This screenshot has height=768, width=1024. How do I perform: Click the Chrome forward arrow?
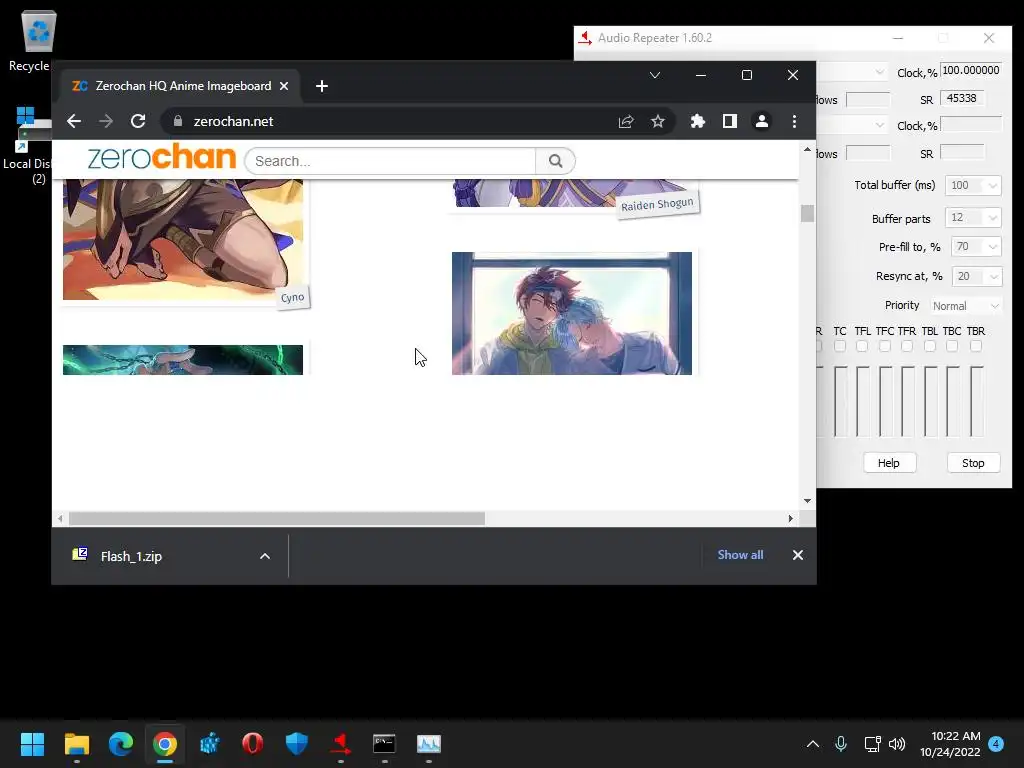coord(106,121)
